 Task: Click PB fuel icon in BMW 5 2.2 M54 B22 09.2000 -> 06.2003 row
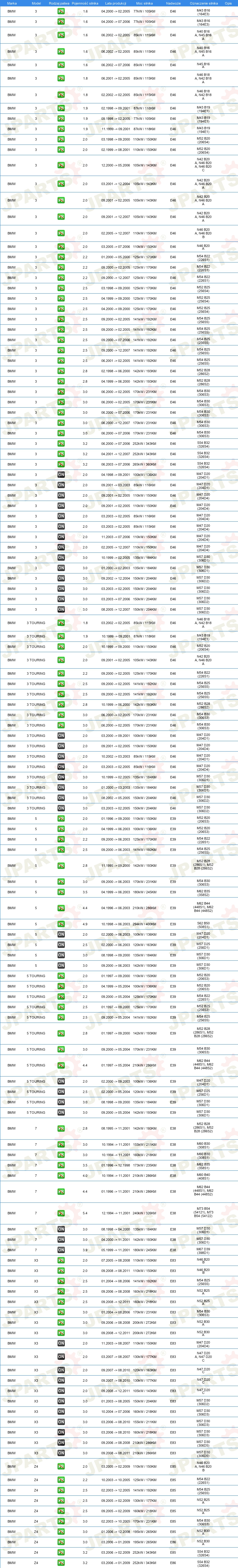coord(61,839)
